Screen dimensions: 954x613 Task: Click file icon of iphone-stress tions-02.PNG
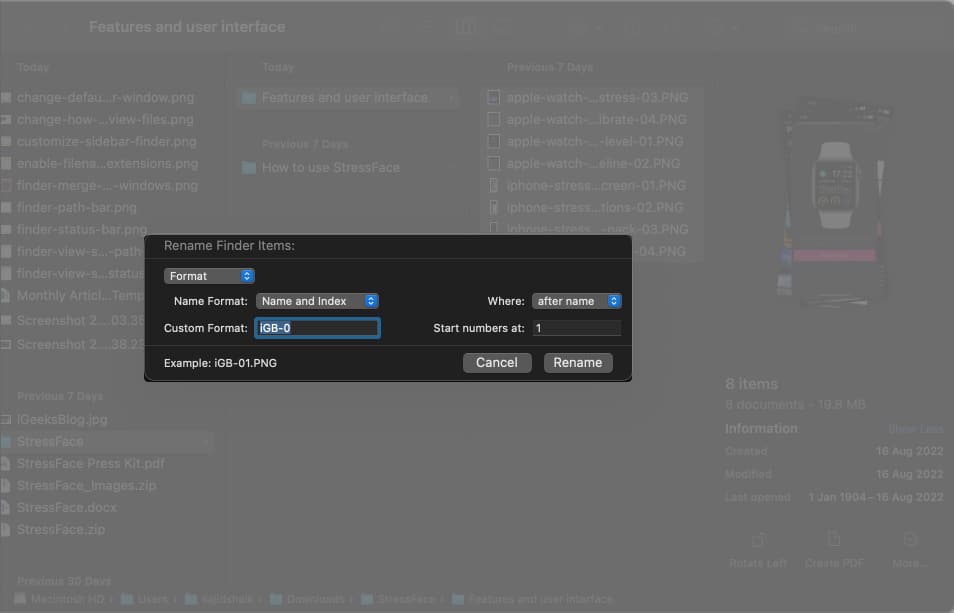coord(493,207)
